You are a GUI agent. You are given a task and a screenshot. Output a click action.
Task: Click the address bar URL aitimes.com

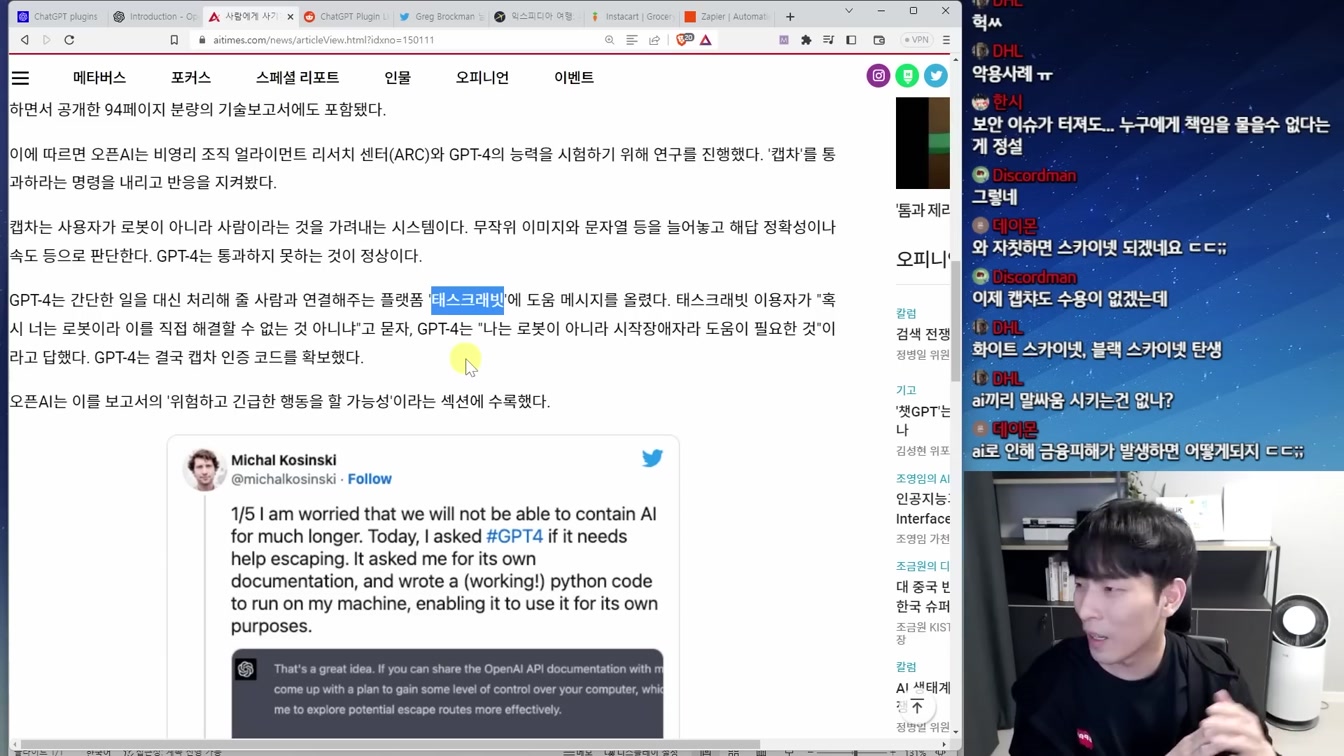point(324,40)
